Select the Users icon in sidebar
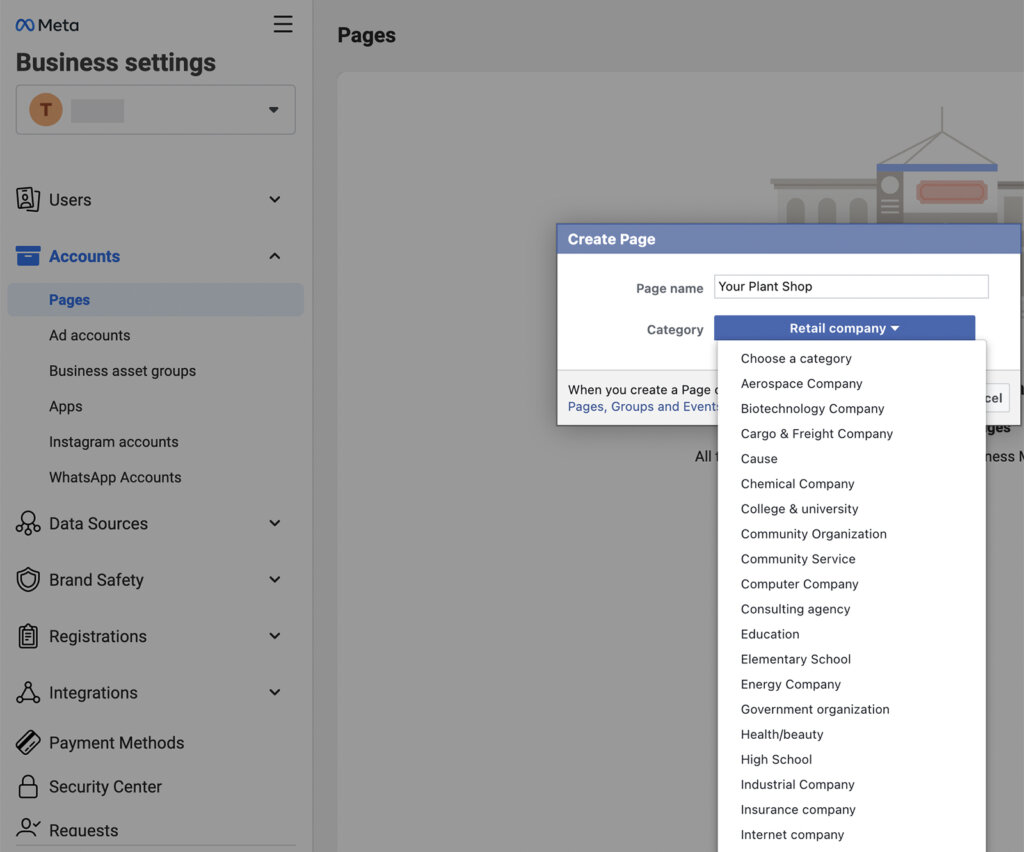Viewport: 1024px width, 852px height. pyautogui.click(x=27, y=199)
